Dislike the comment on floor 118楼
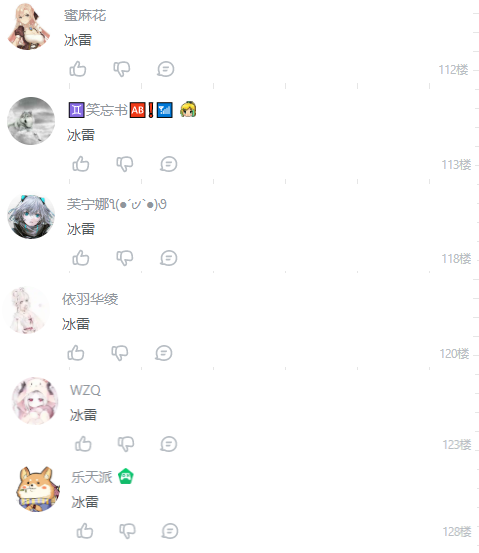479x553 pixels. pos(125,258)
